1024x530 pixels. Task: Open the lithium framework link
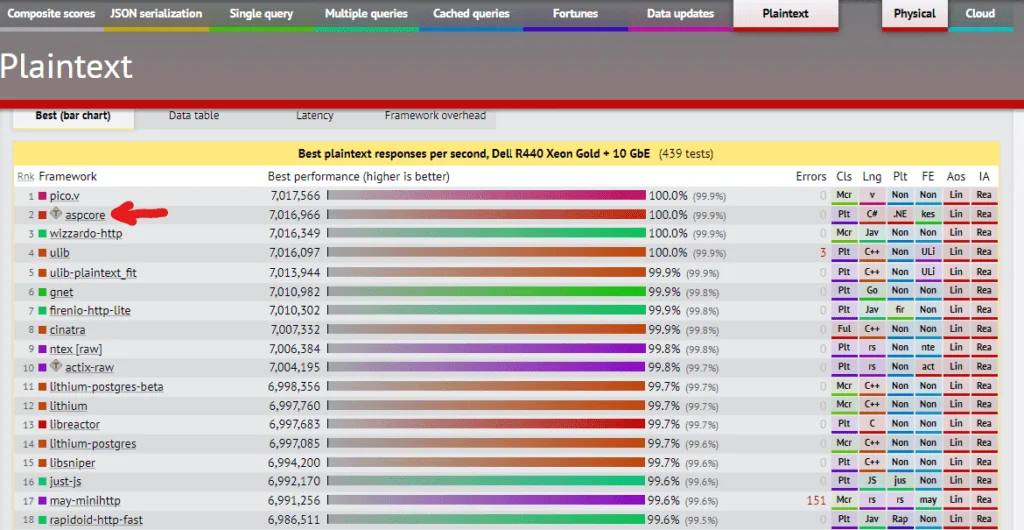tap(69, 406)
